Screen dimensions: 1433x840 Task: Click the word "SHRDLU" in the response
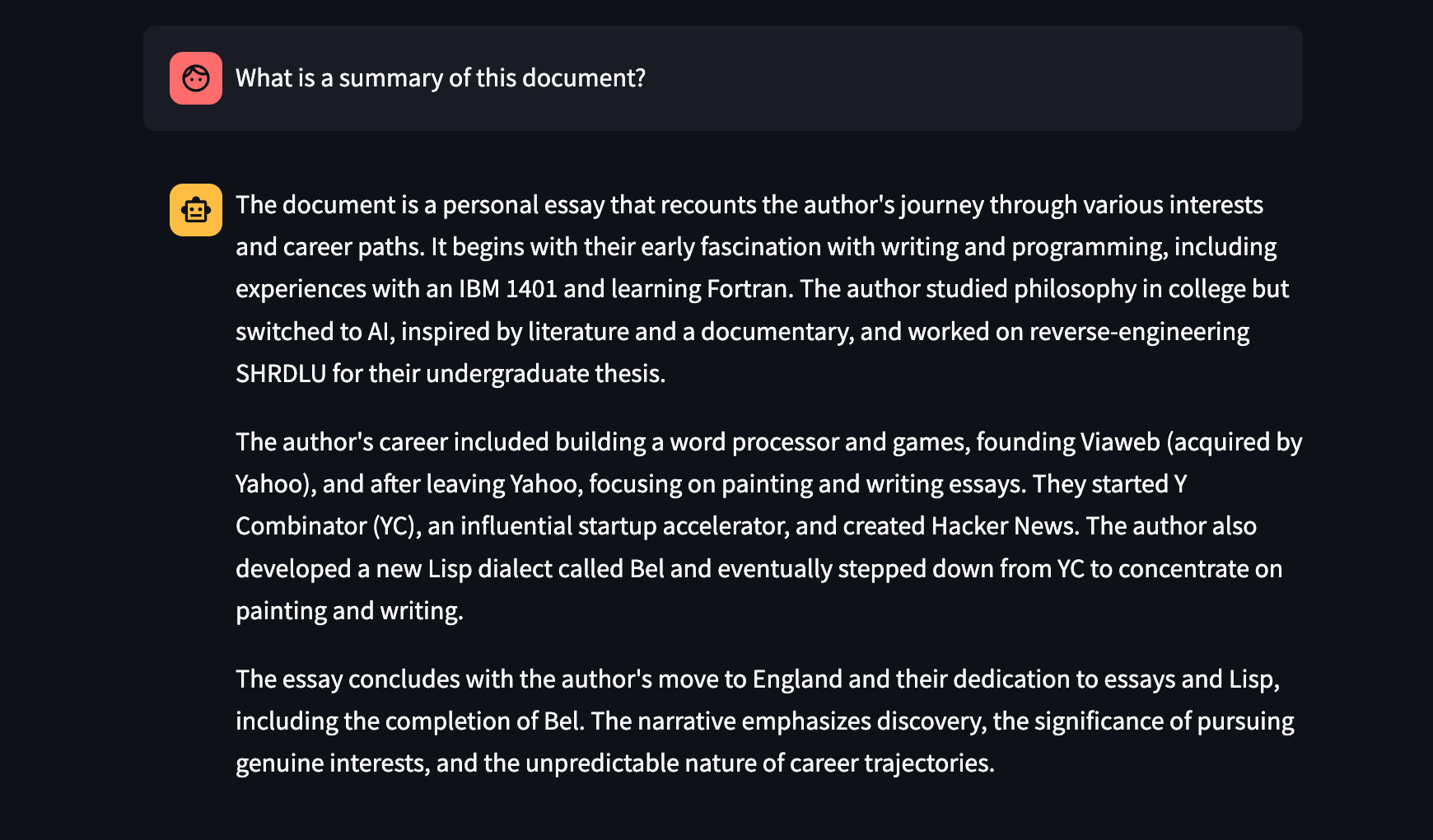281,374
